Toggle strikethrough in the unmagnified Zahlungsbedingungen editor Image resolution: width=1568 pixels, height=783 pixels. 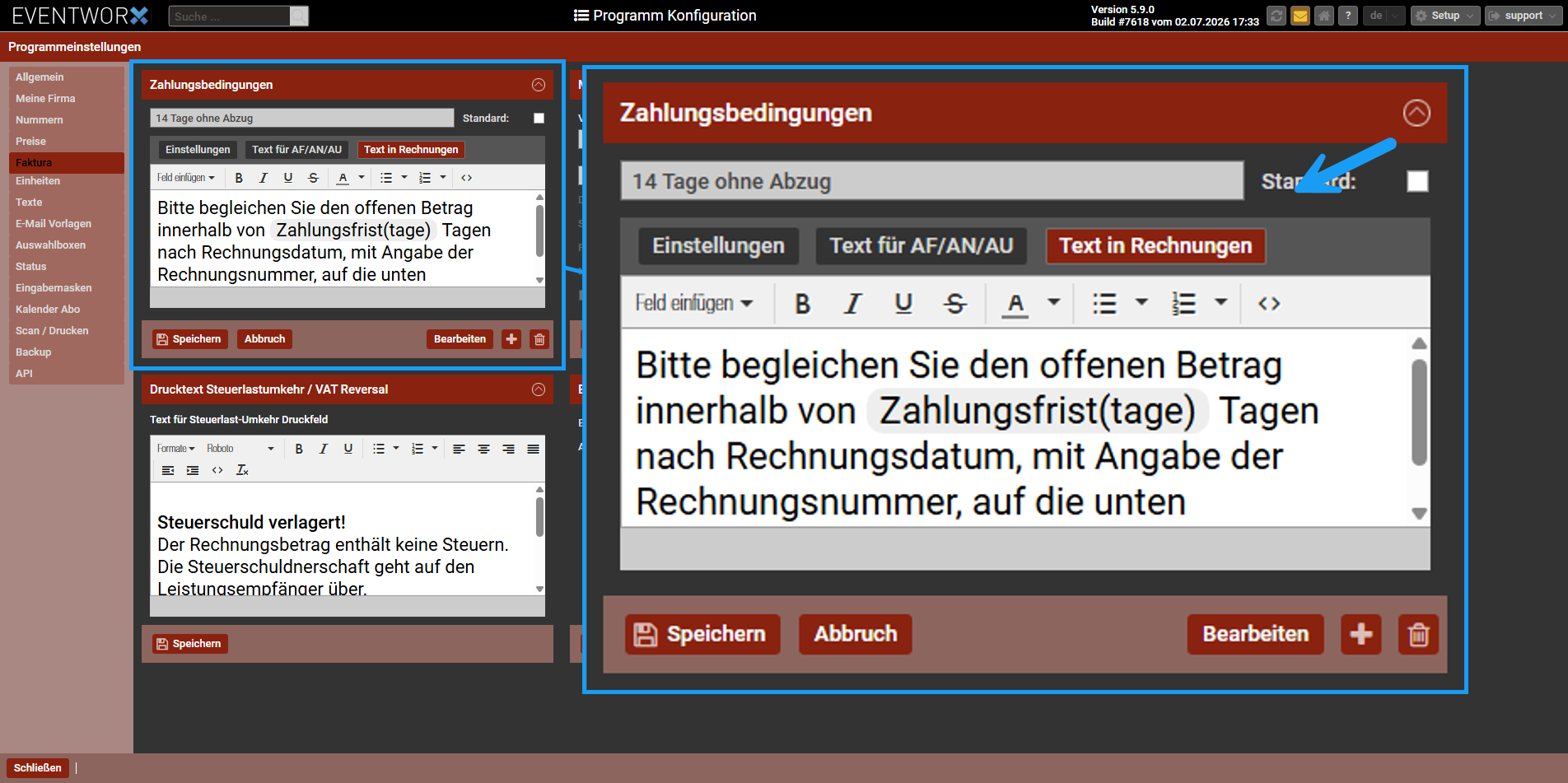[x=313, y=178]
